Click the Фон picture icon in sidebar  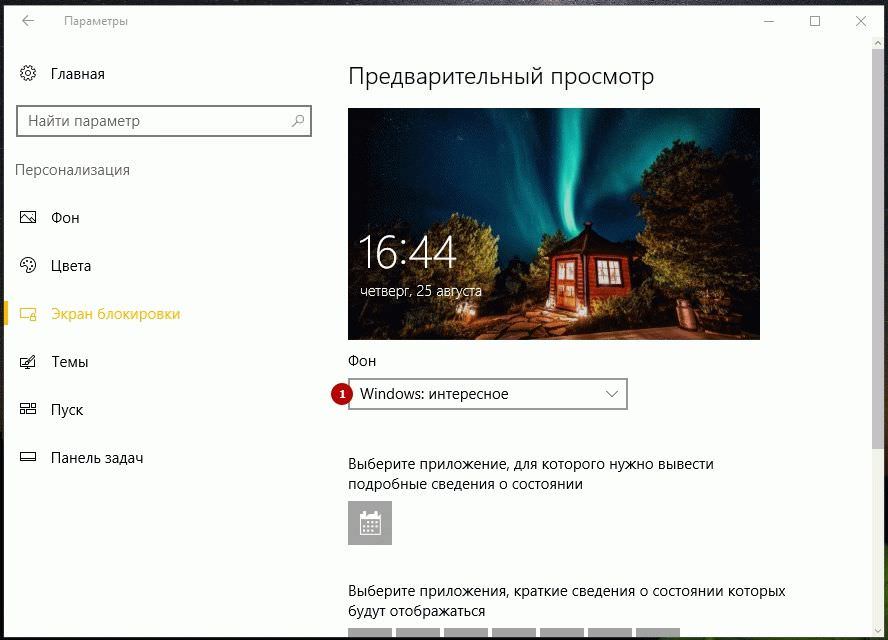pyautogui.click(x=28, y=217)
